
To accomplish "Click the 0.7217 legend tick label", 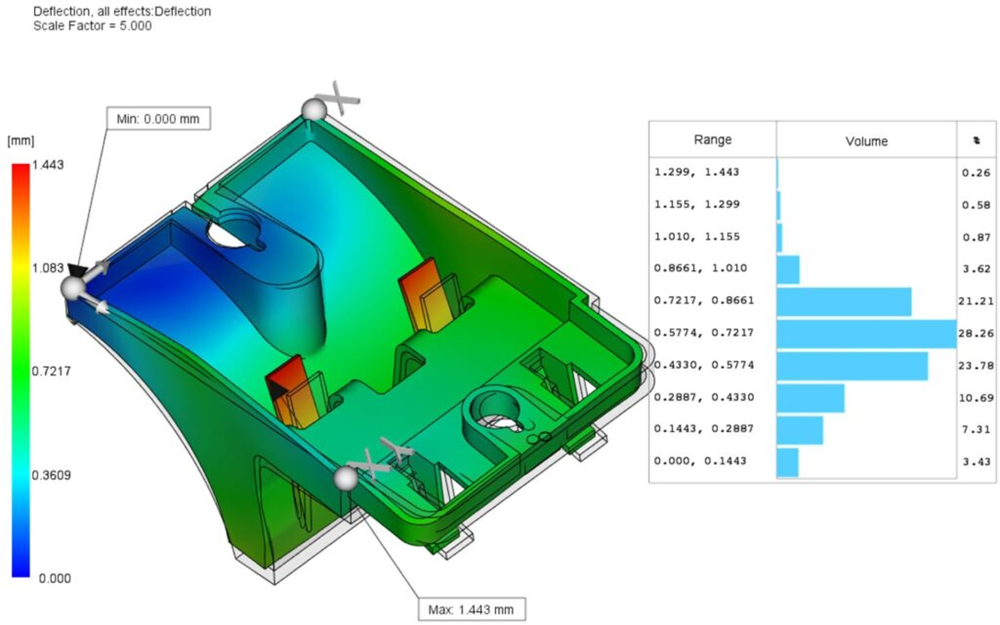I will click(x=52, y=371).
